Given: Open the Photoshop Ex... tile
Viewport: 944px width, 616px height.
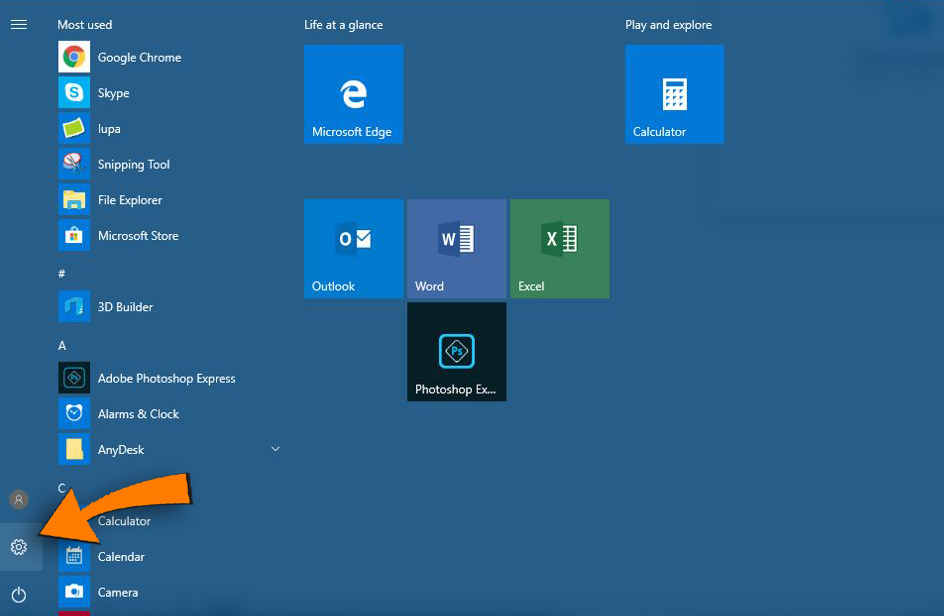Looking at the screenshot, I should [456, 352].
